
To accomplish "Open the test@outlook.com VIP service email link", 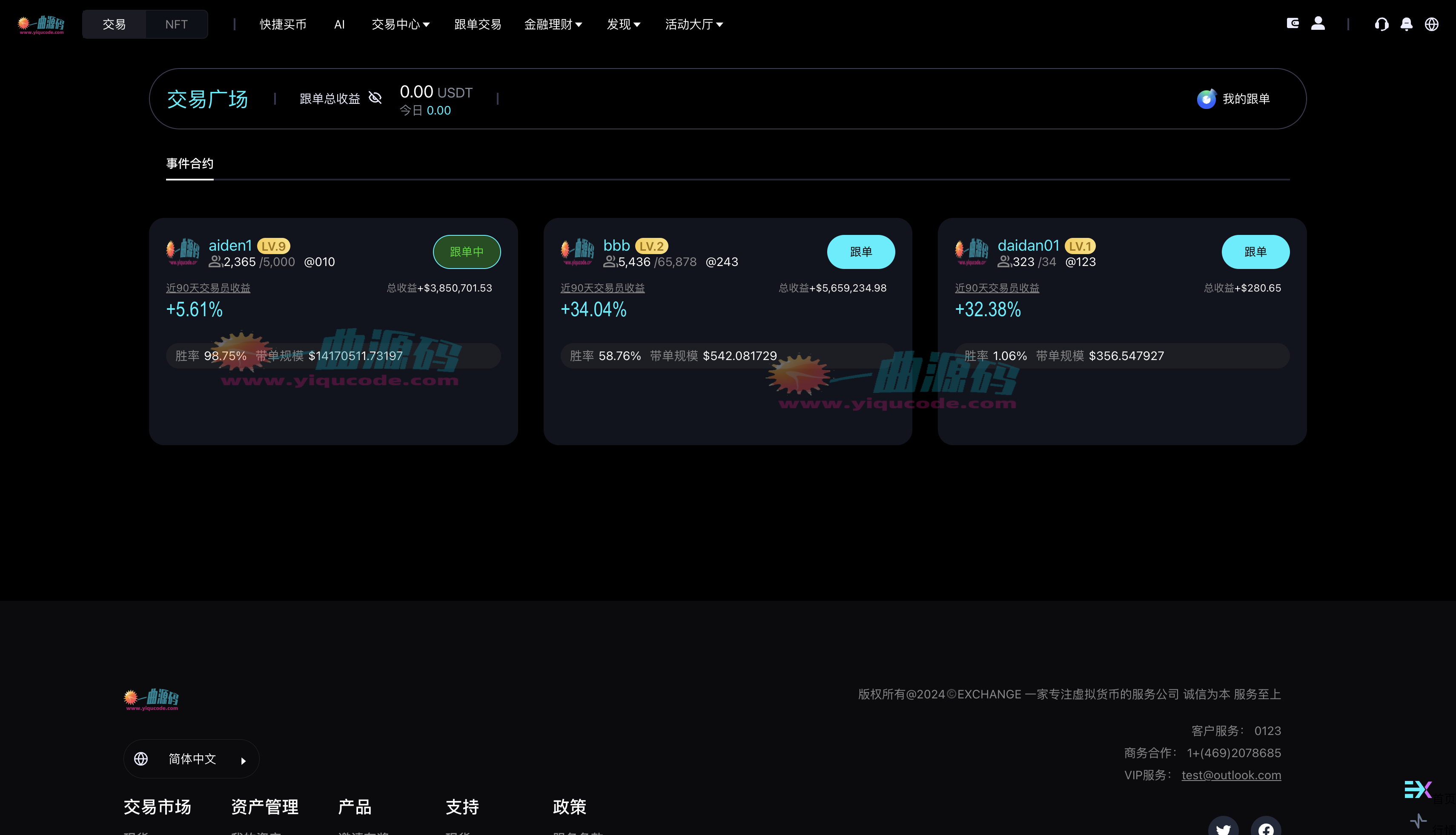I will [x=1231, y=775].
